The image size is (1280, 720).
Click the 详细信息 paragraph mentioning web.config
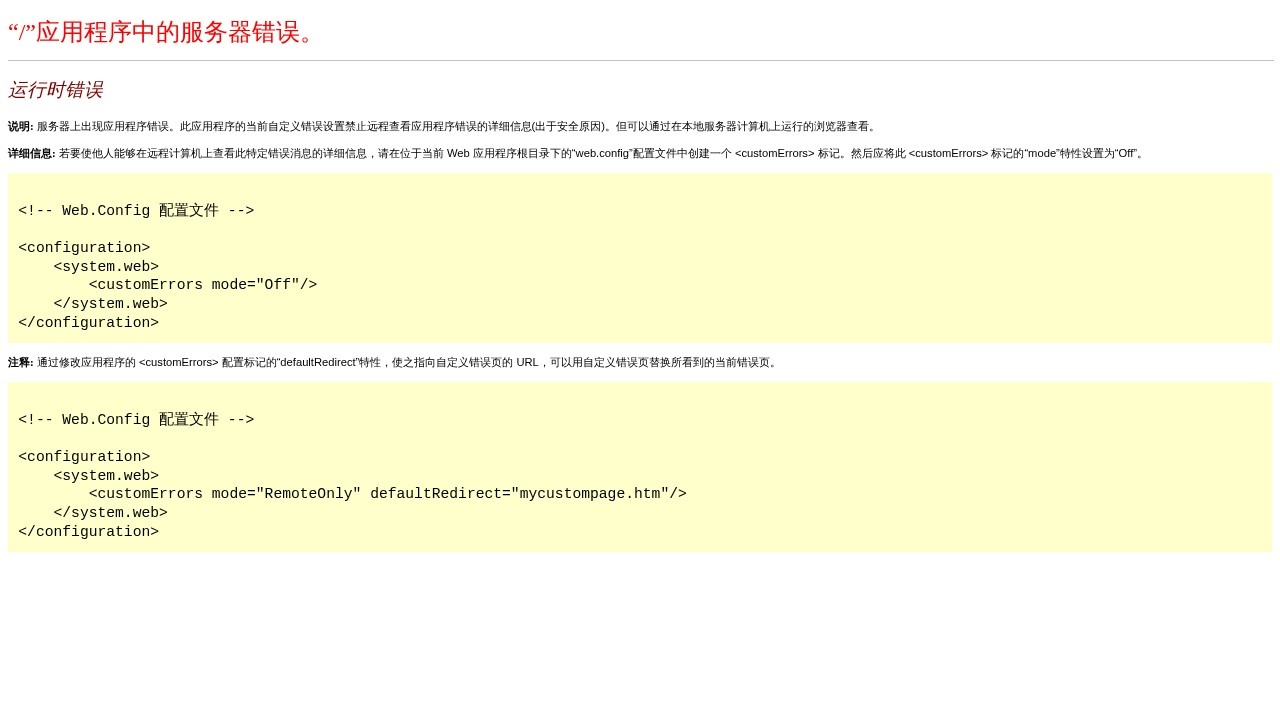(x=600, y=154)
